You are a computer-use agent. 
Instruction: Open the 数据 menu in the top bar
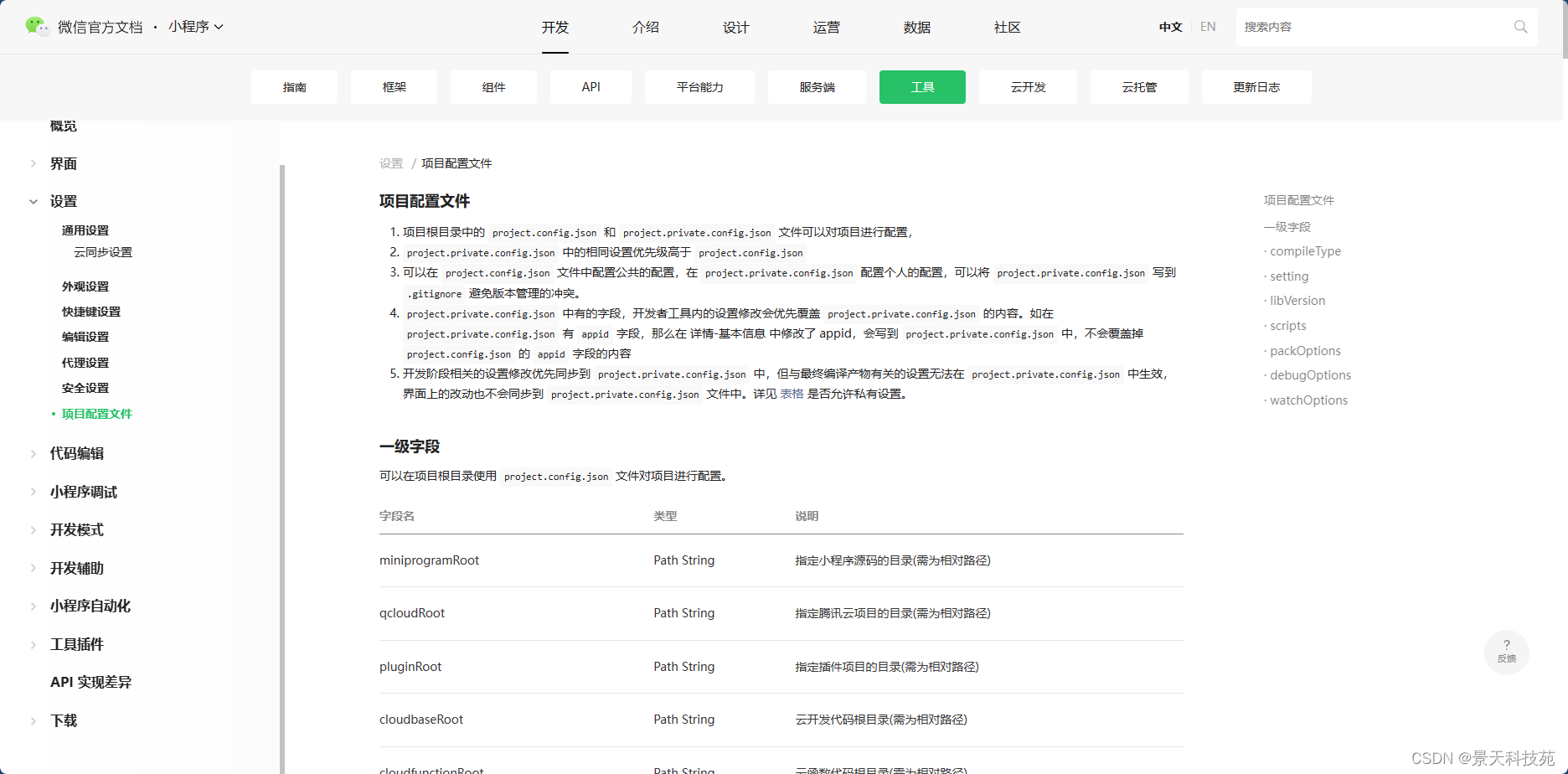tap(916, 27)
